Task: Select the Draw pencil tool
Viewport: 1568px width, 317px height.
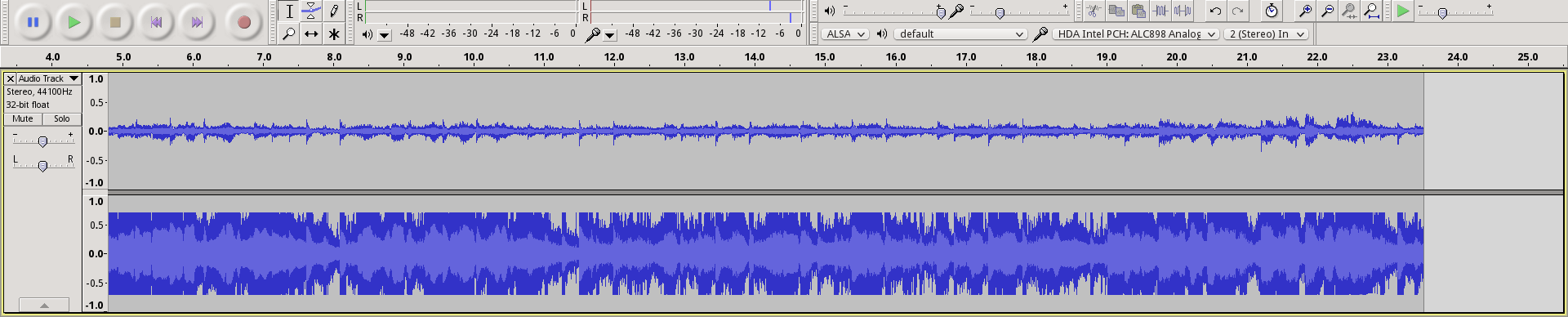Action: (333, 11)
